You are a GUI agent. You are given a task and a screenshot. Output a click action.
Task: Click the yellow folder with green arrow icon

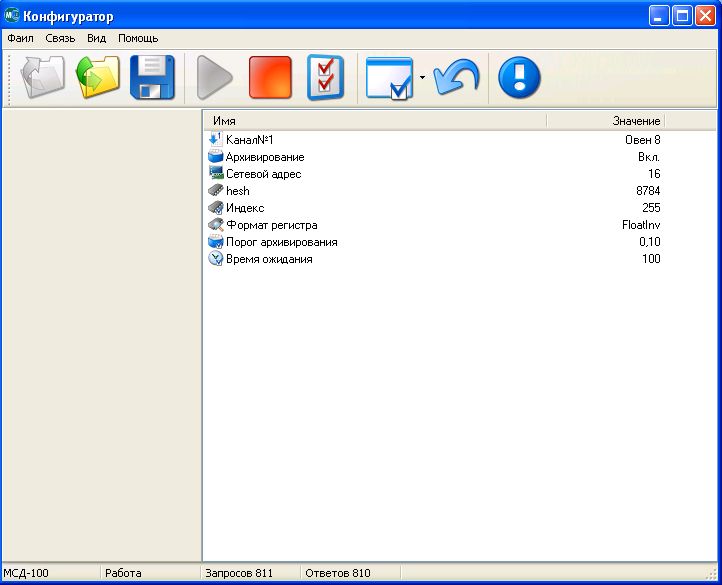(98, 77)
